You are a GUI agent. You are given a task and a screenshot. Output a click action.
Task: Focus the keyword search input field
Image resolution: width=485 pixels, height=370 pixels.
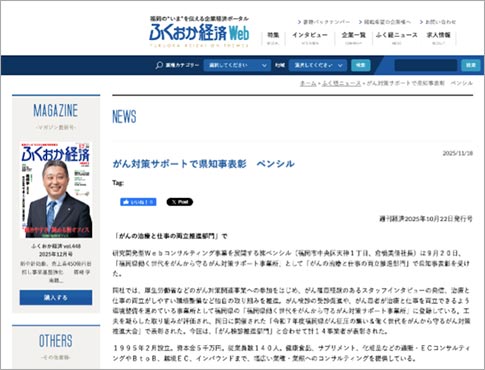click(426, 65)
